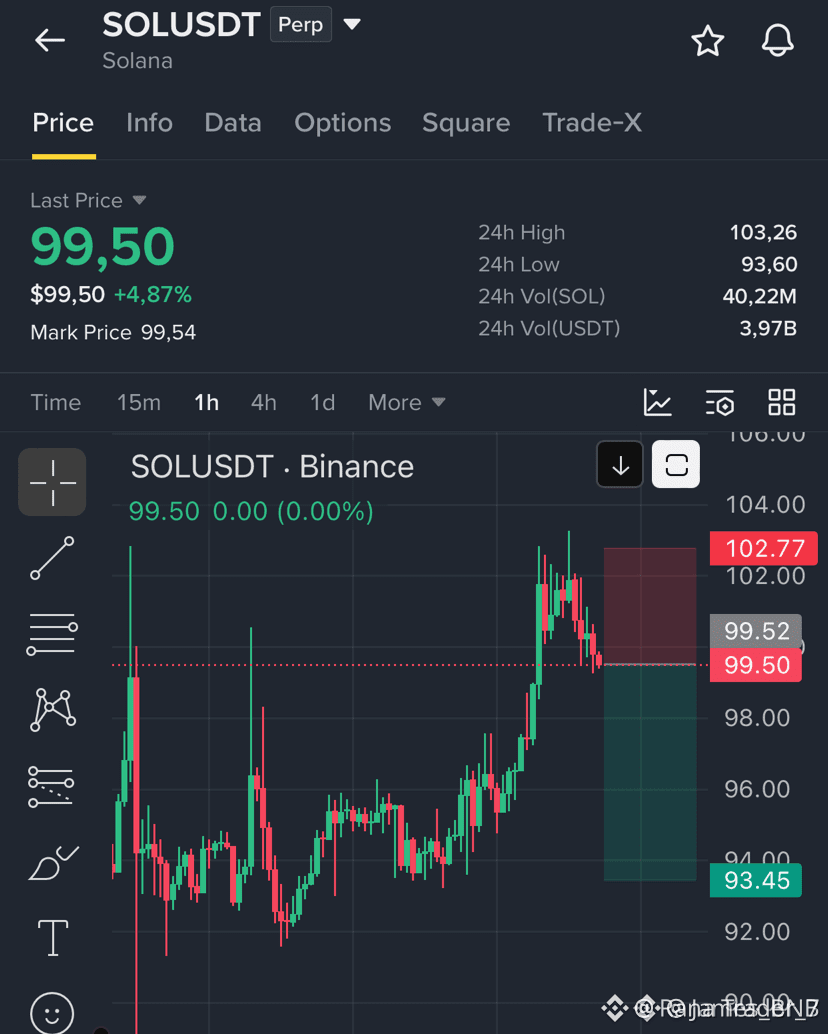Select the trend line drawing tool
Image resolution: width=828 pixels, height=1034 pixels.
click(x=52, y=558)
